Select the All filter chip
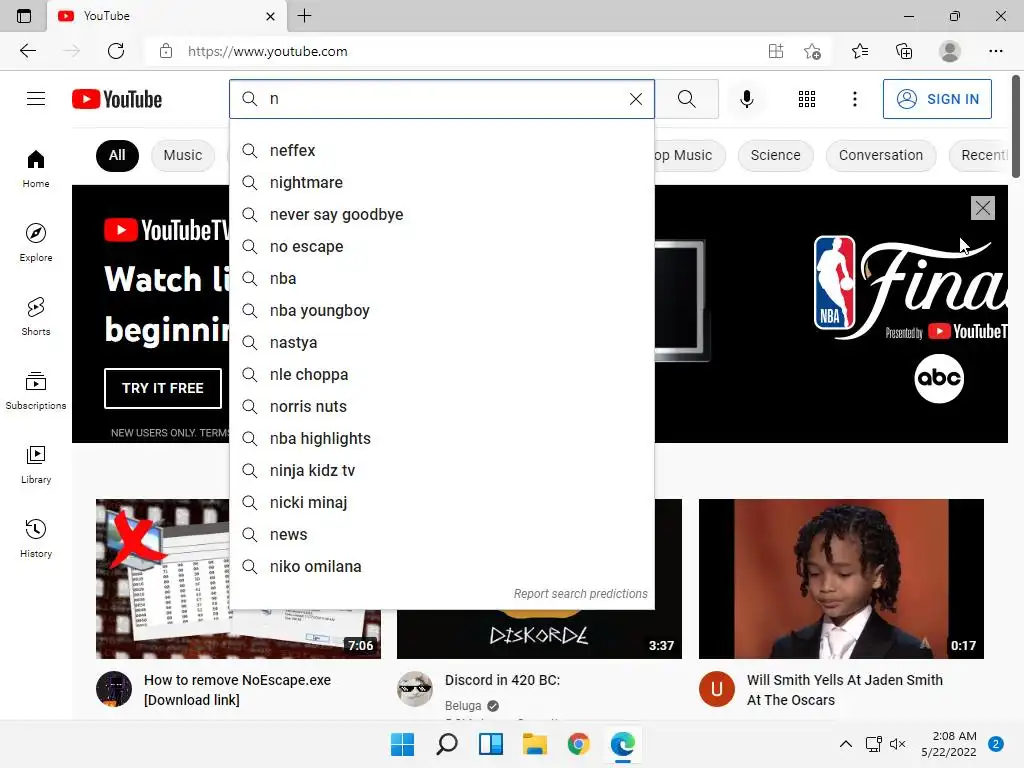Viewport: 1024px width, 768px height. click(x=117, y=155)
